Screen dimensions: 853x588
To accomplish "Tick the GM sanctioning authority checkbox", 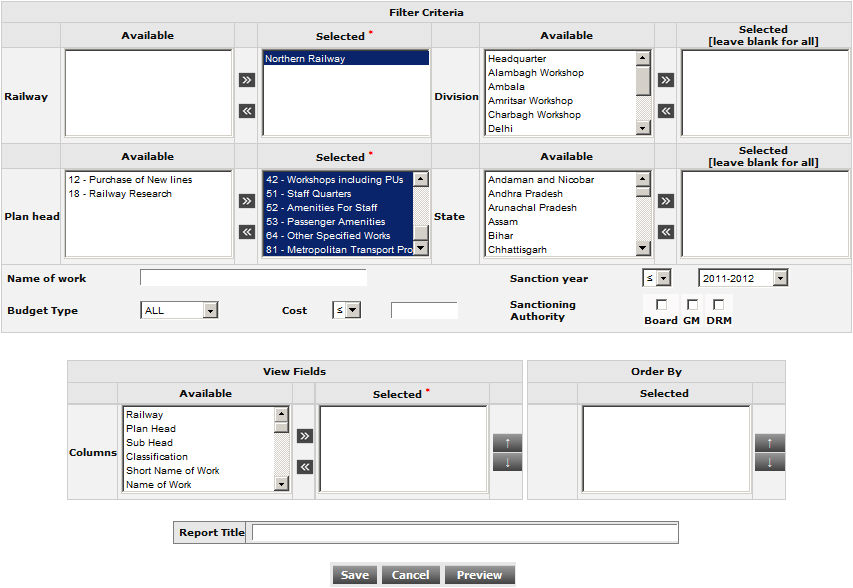I will tap(691, 304).
